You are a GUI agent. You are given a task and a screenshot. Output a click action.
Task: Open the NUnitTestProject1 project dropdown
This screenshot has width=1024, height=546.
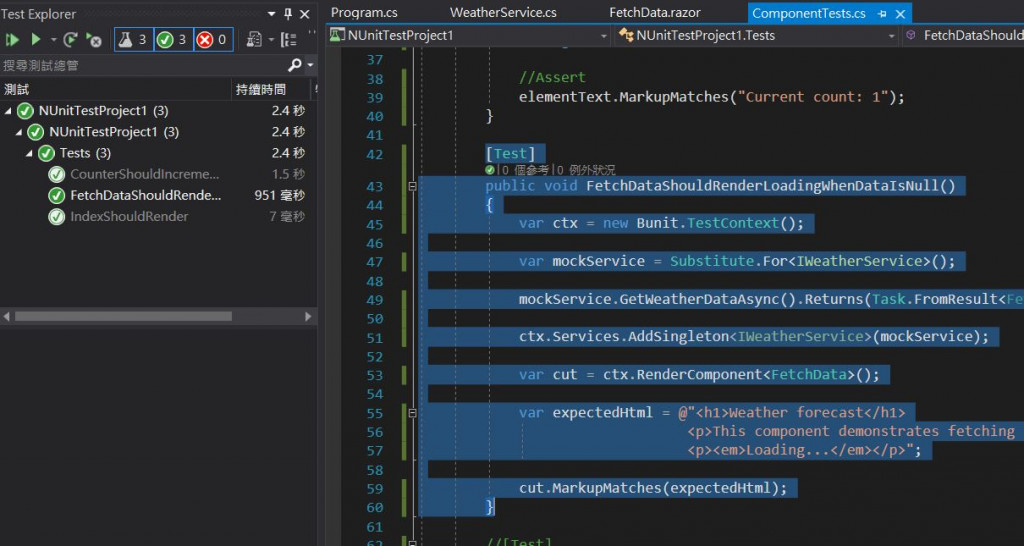point(604,36)
